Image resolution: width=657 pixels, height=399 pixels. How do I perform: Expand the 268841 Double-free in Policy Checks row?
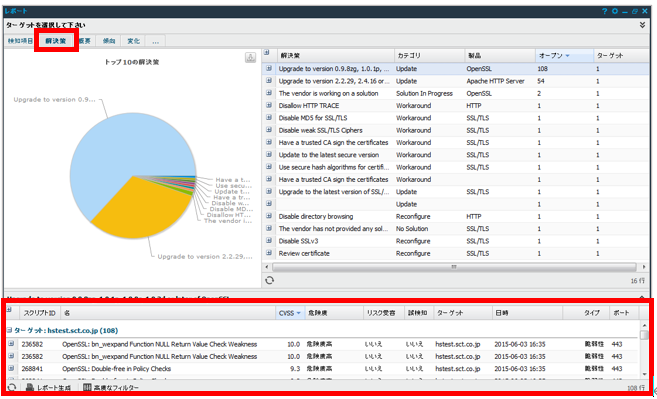[11, 369]
